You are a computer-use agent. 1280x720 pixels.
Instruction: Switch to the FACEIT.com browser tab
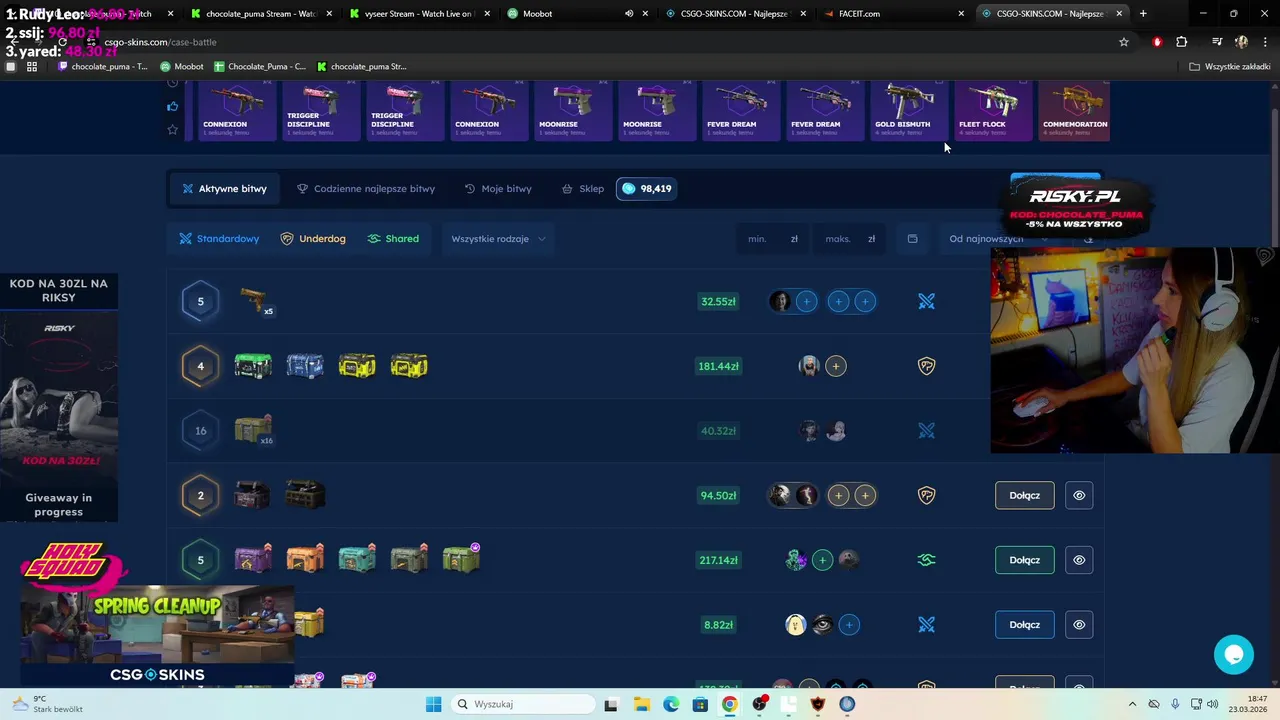pos(893,14)
